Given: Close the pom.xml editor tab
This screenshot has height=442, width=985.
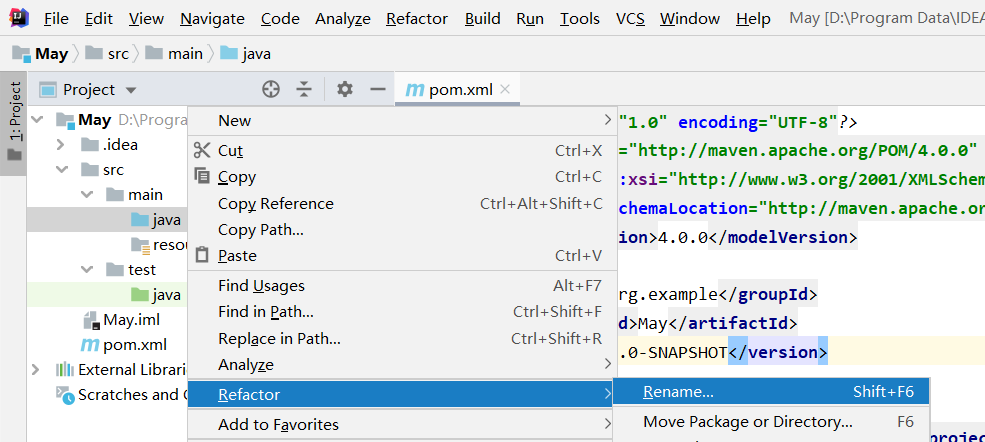Looking at the screenshot, I should point(506,89).
